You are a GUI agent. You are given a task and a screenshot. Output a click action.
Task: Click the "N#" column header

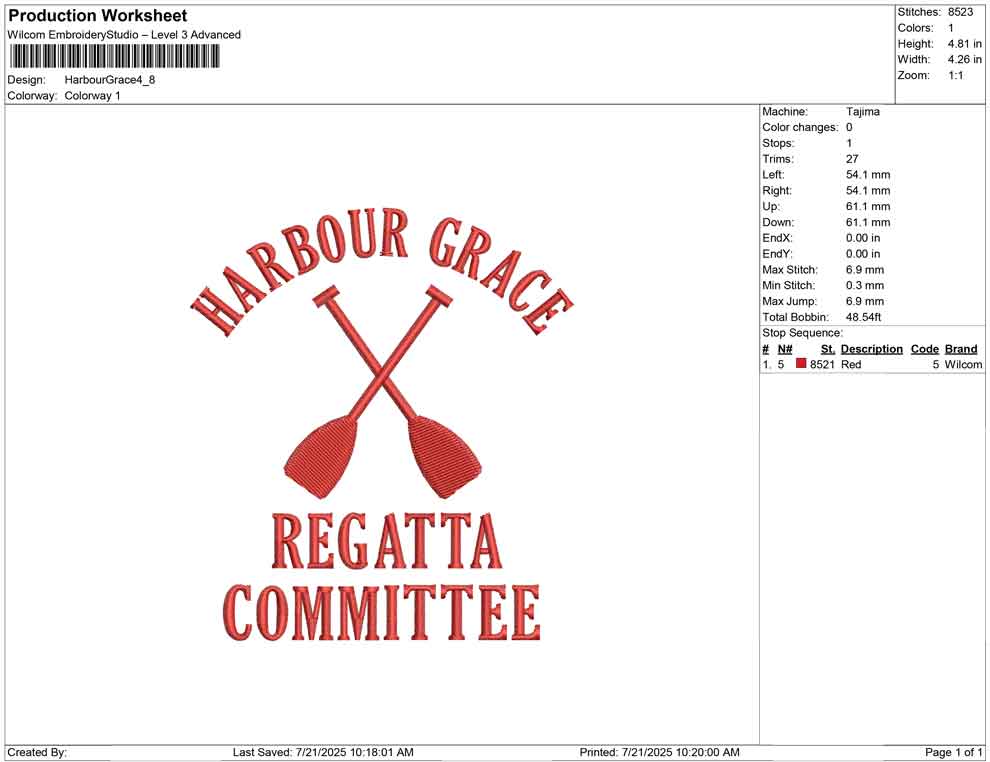[x=785, y=349]
